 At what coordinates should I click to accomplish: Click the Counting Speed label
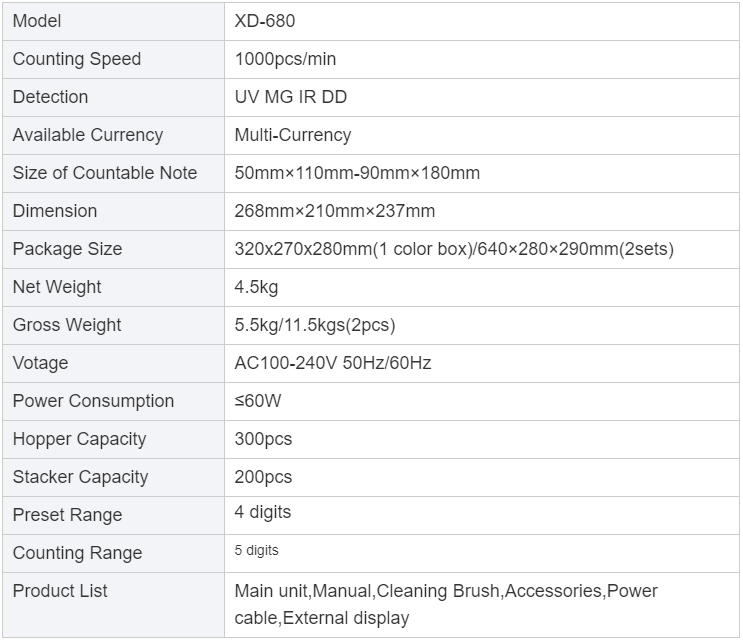pos(77,59)
